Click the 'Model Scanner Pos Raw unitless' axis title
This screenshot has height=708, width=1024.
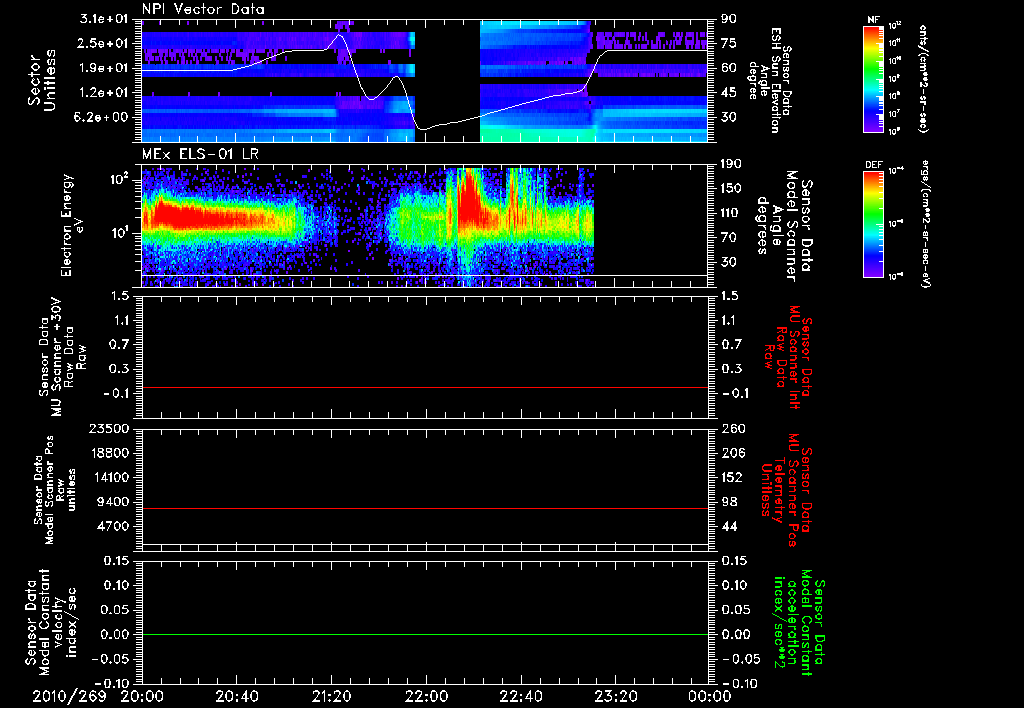55,490
